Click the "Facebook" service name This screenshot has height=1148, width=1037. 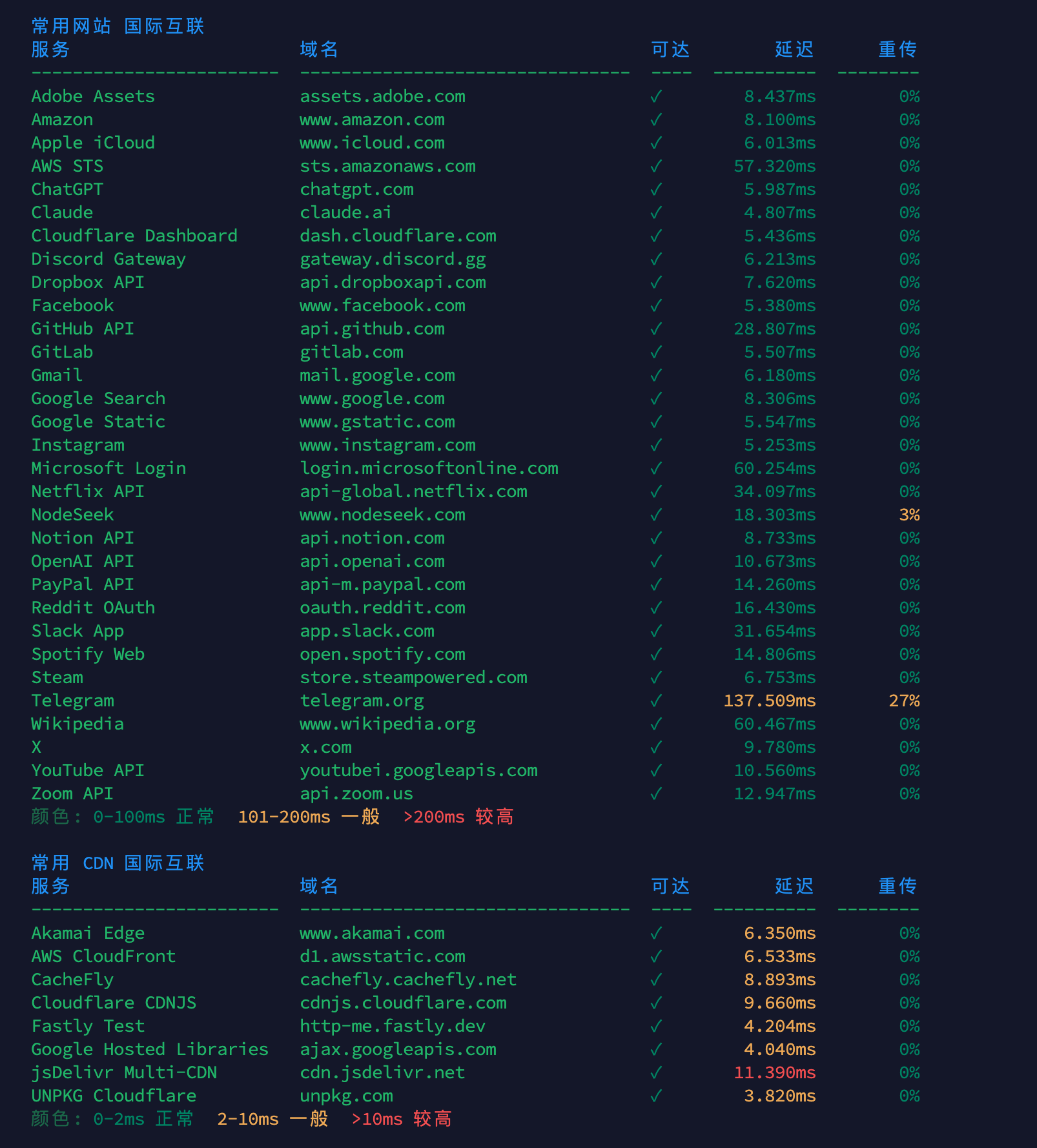click(73, 305)
